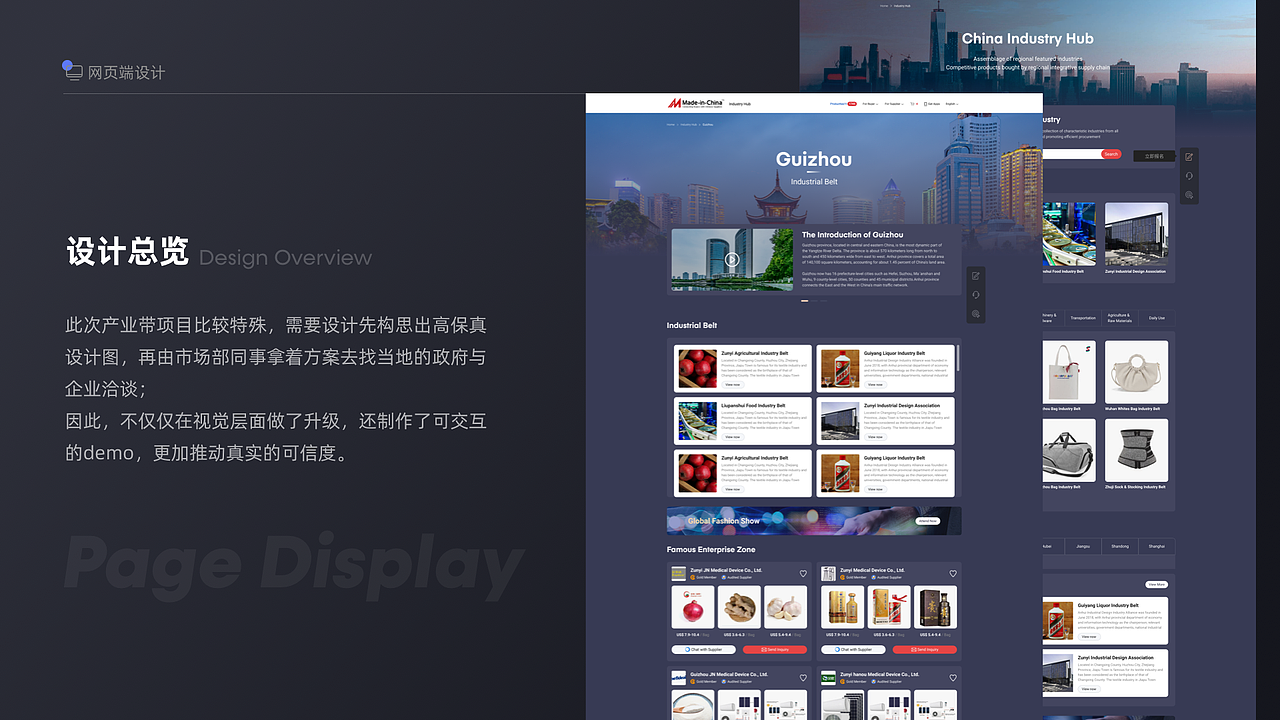Expand the For Supplier dropdown
Viewport: 1280px width, 720px height.
pos(894,104)
